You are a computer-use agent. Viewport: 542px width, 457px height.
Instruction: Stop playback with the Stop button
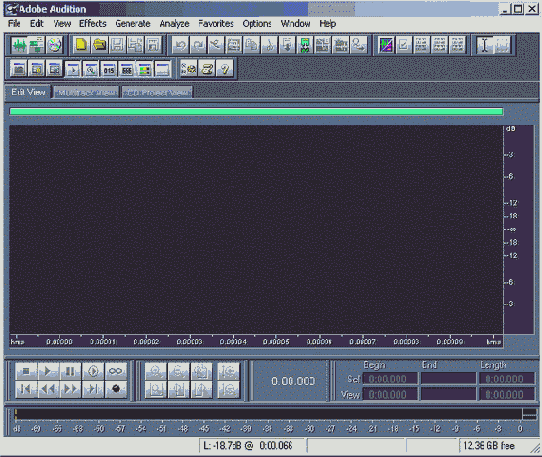point(26,371)
